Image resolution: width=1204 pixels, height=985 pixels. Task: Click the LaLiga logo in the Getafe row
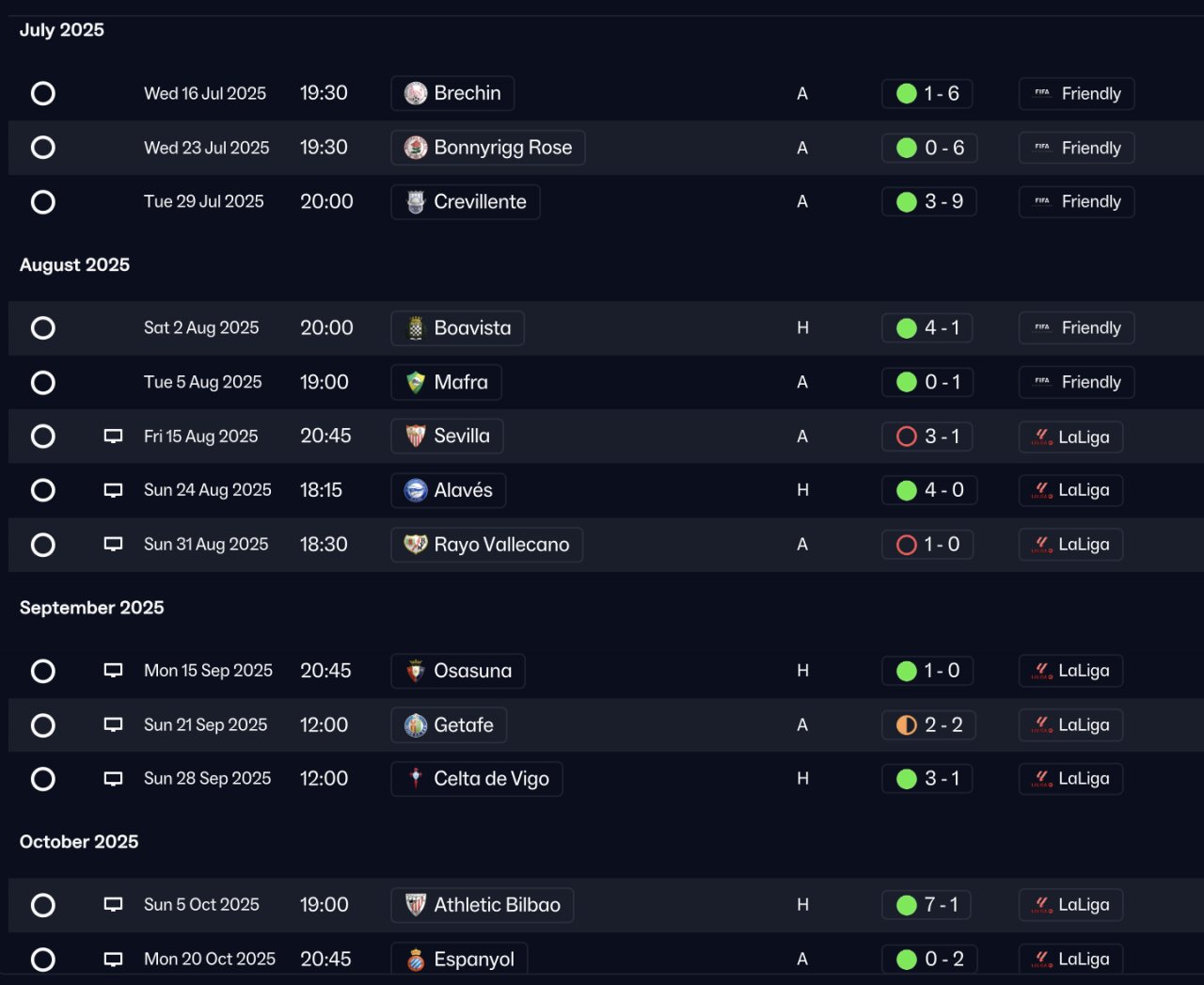pos(1042,725)
